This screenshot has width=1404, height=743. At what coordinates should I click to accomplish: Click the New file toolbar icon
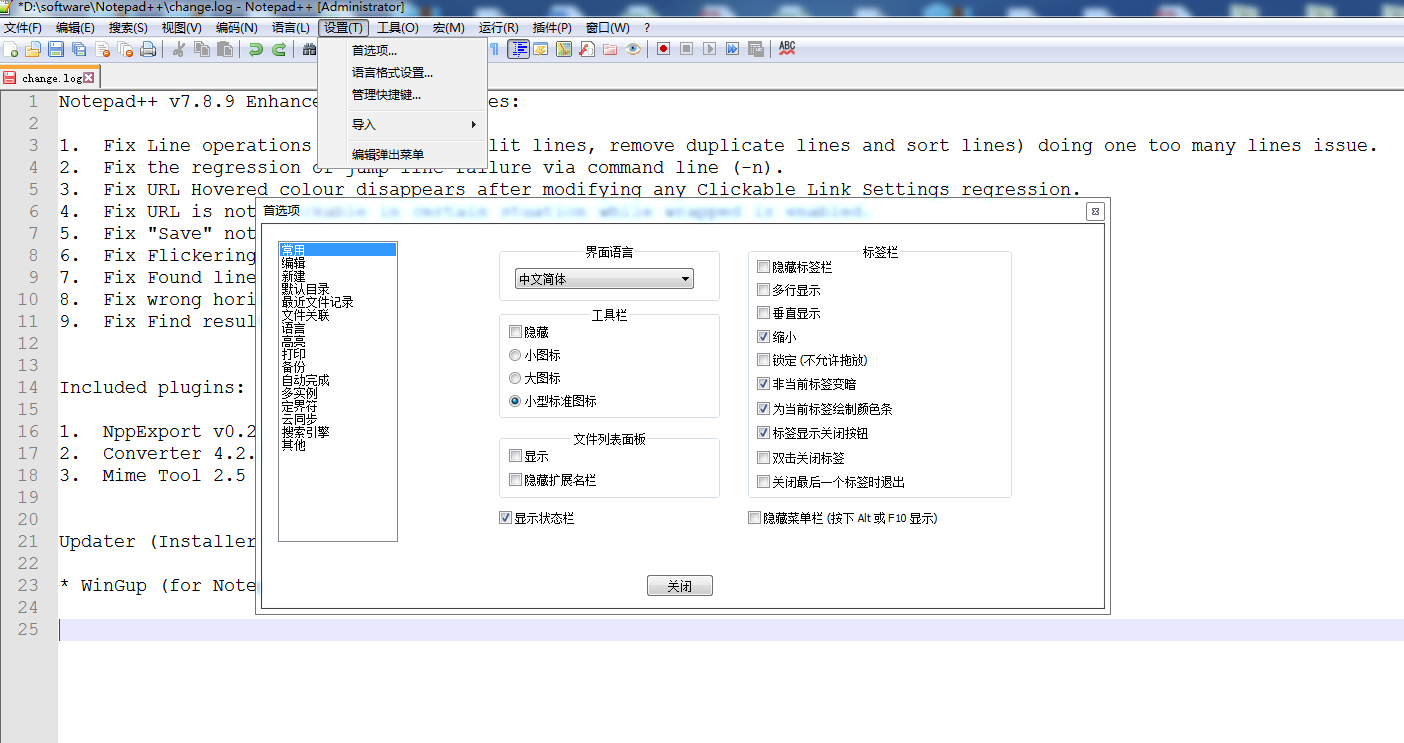click(x=11, y=49)
